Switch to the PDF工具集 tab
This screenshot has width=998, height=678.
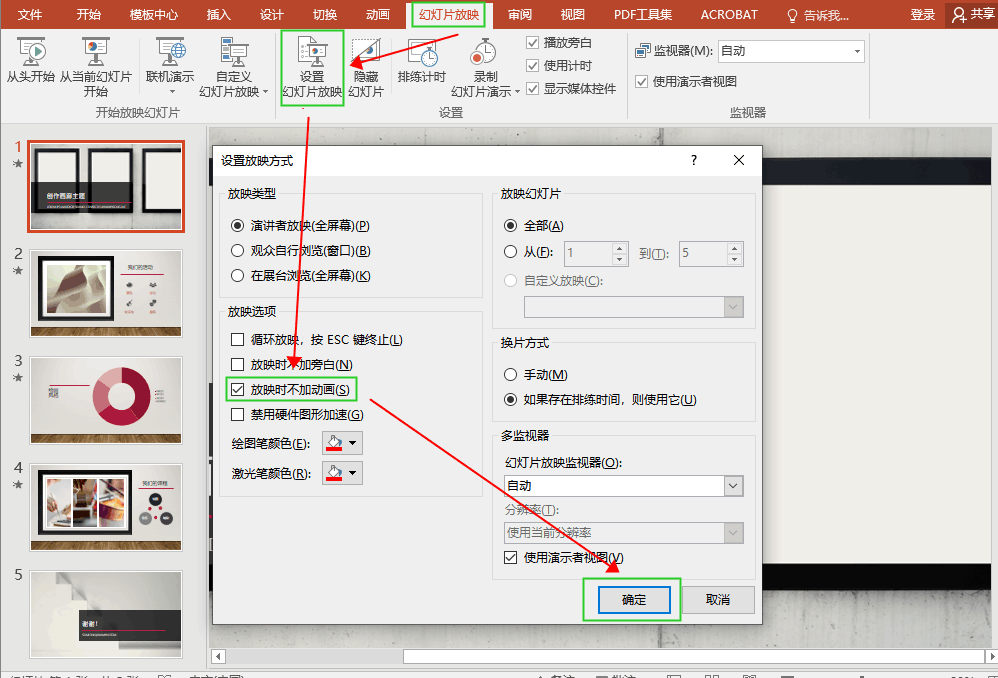pos(643,15)
